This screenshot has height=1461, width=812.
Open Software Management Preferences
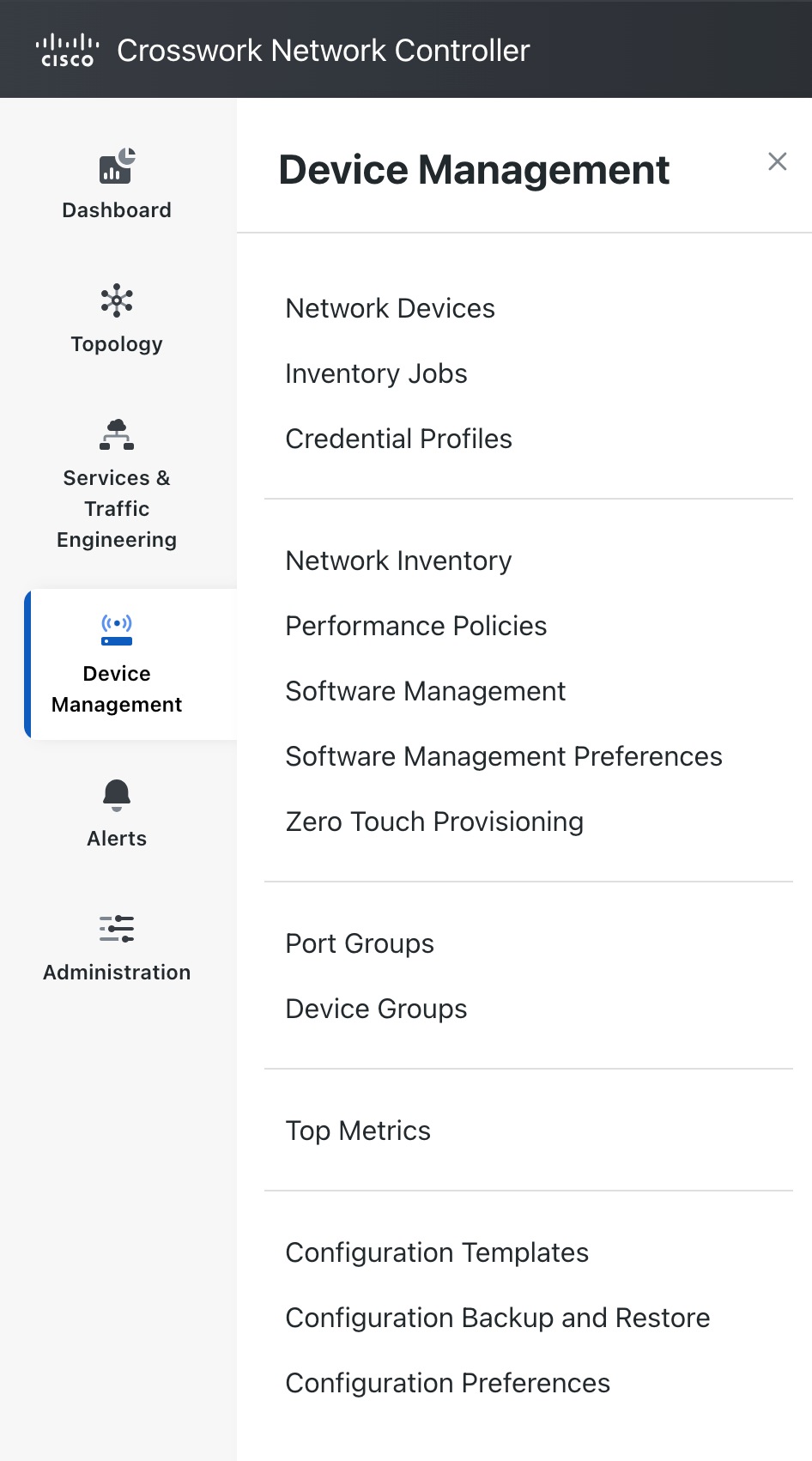[x=503, y=756]
